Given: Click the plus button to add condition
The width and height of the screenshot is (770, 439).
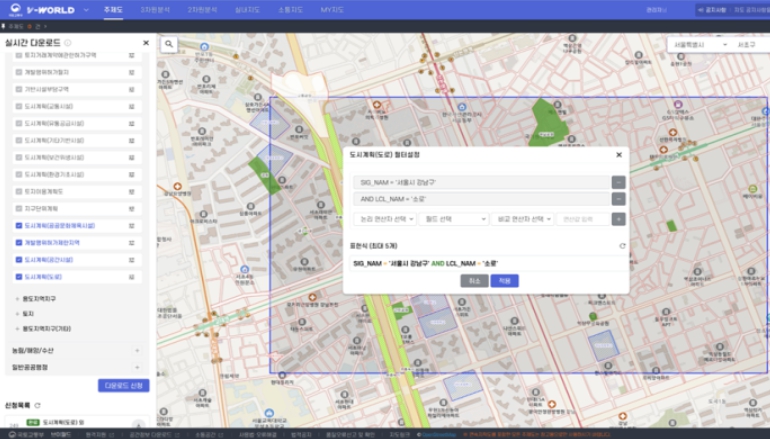Looking at the screenshot, I should coord(619,218).
